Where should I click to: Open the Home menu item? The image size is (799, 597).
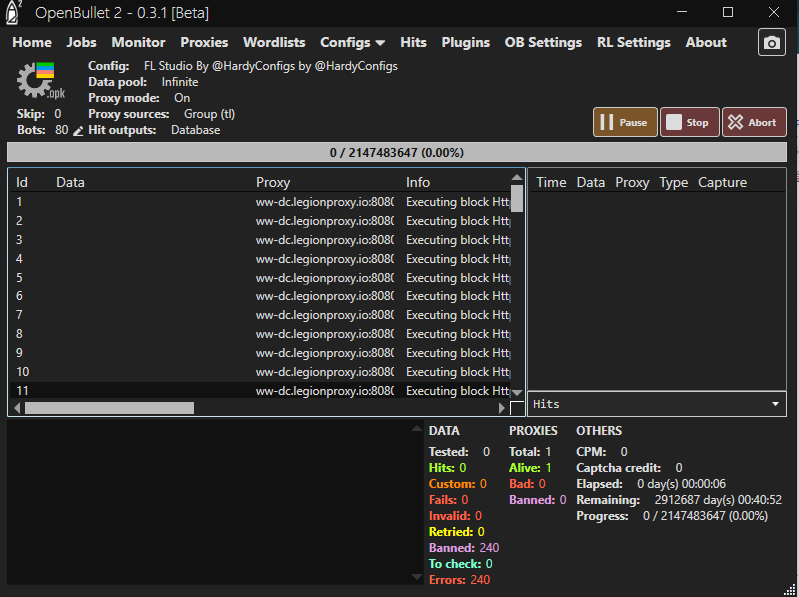[32, 42]
